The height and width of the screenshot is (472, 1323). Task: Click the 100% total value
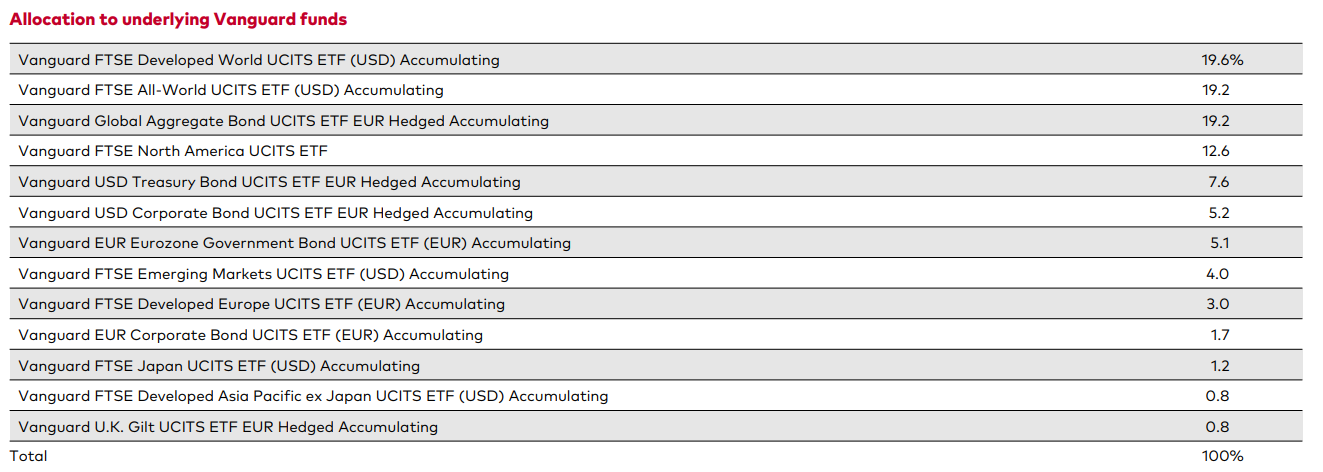1223,456
